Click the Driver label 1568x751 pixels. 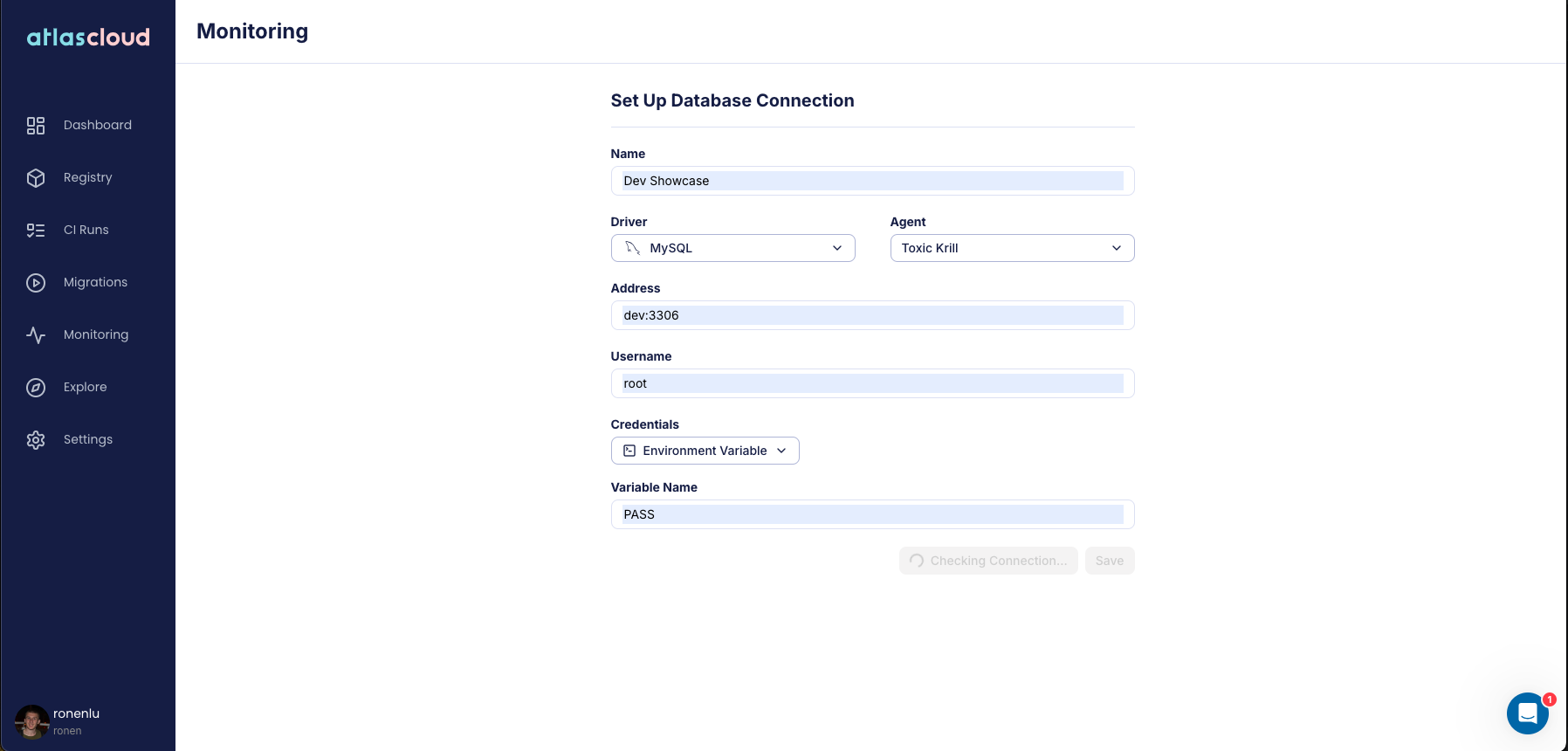tap(629, 222)
